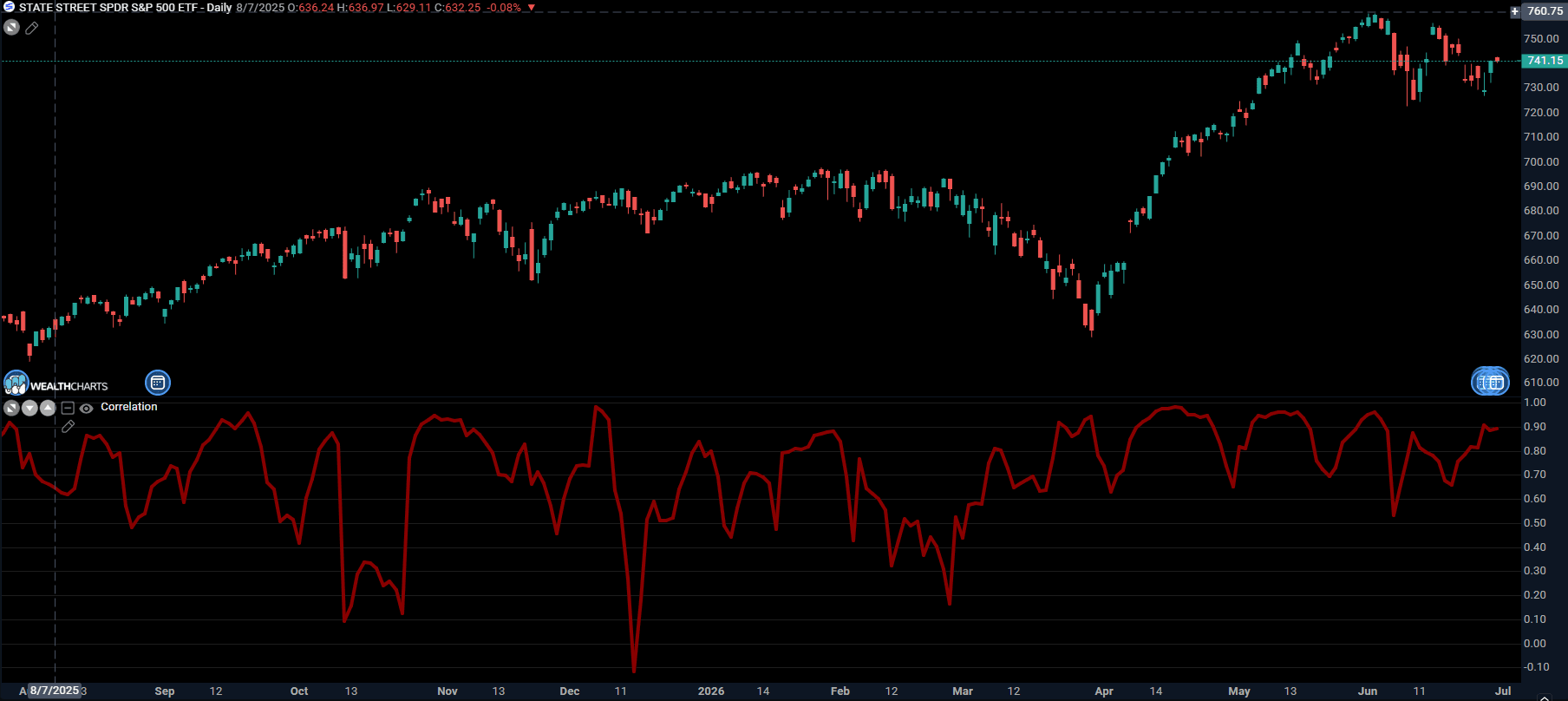Click the plus button beside 760.75
Screen dimensions: 1568x701
(1515, 11)
